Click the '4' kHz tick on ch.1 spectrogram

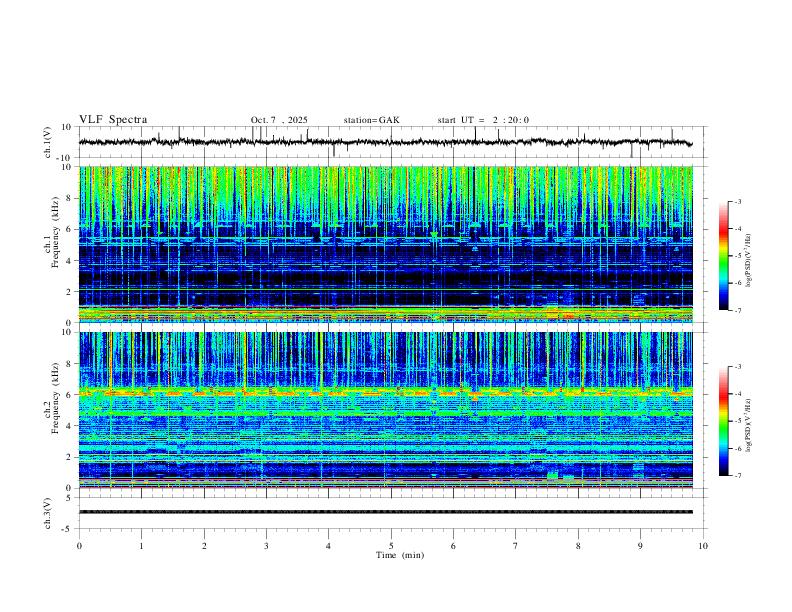click(70, 261)
